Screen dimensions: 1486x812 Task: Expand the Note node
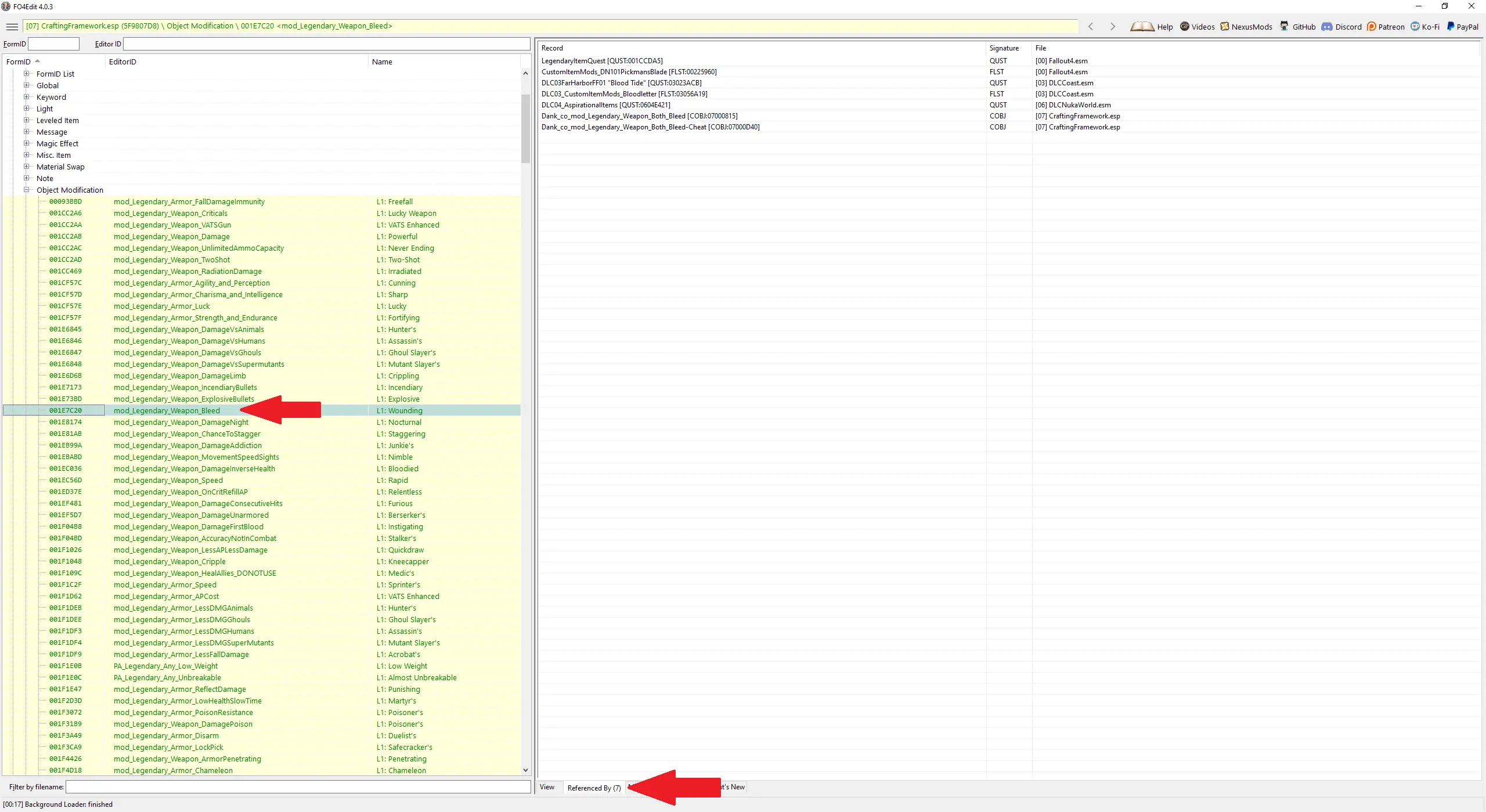point(26,178)
